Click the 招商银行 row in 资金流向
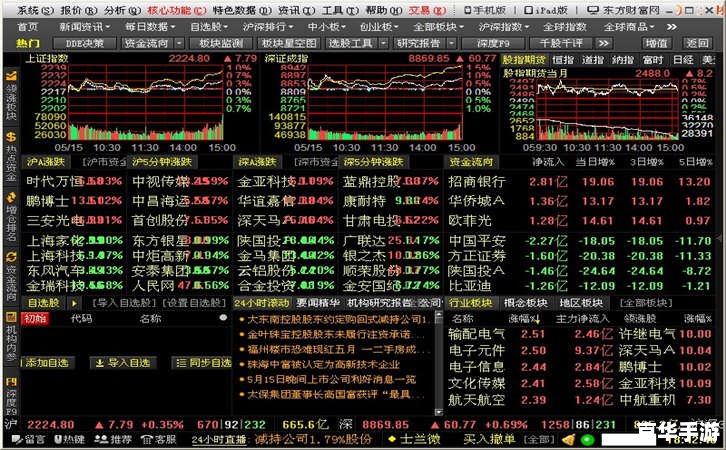 click(x=579, y=182)
